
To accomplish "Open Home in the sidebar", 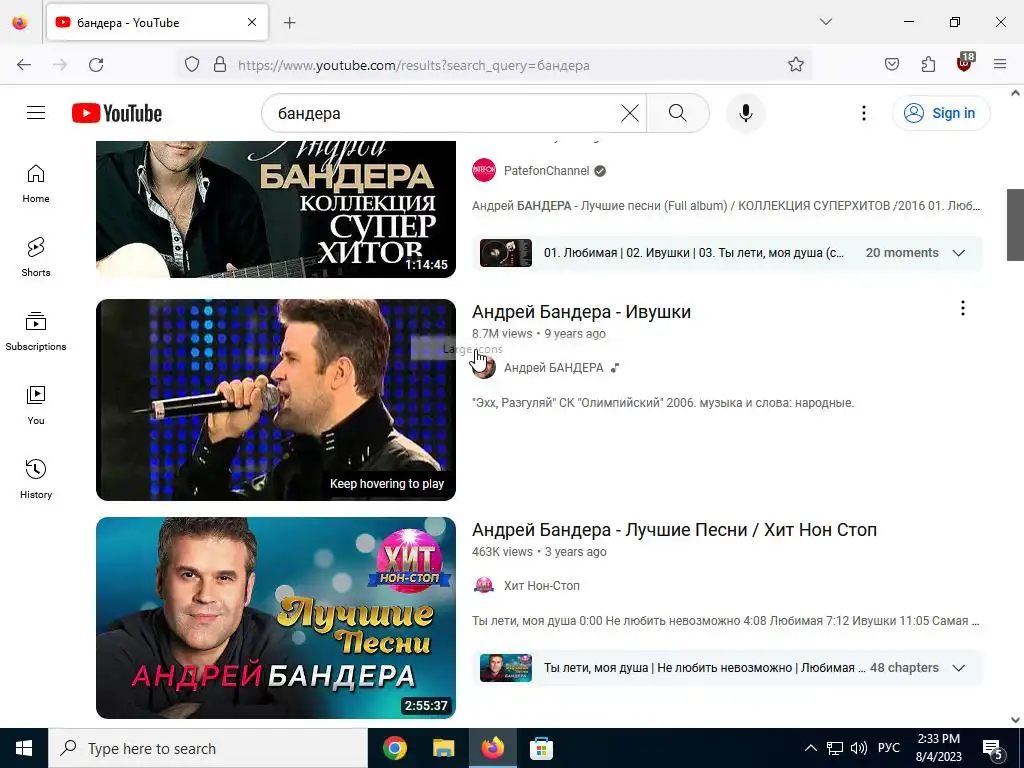I will pos(36,184).
